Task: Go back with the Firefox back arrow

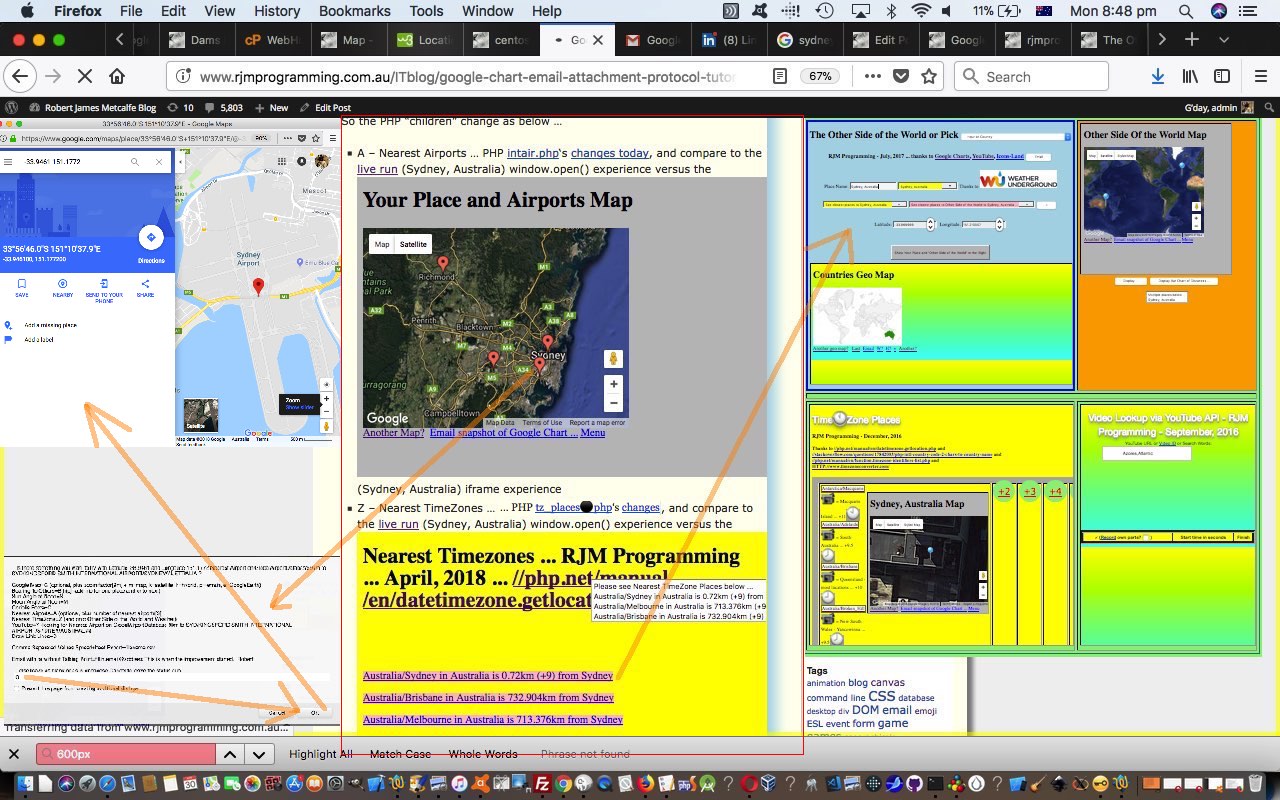Action: click(20, 76)
